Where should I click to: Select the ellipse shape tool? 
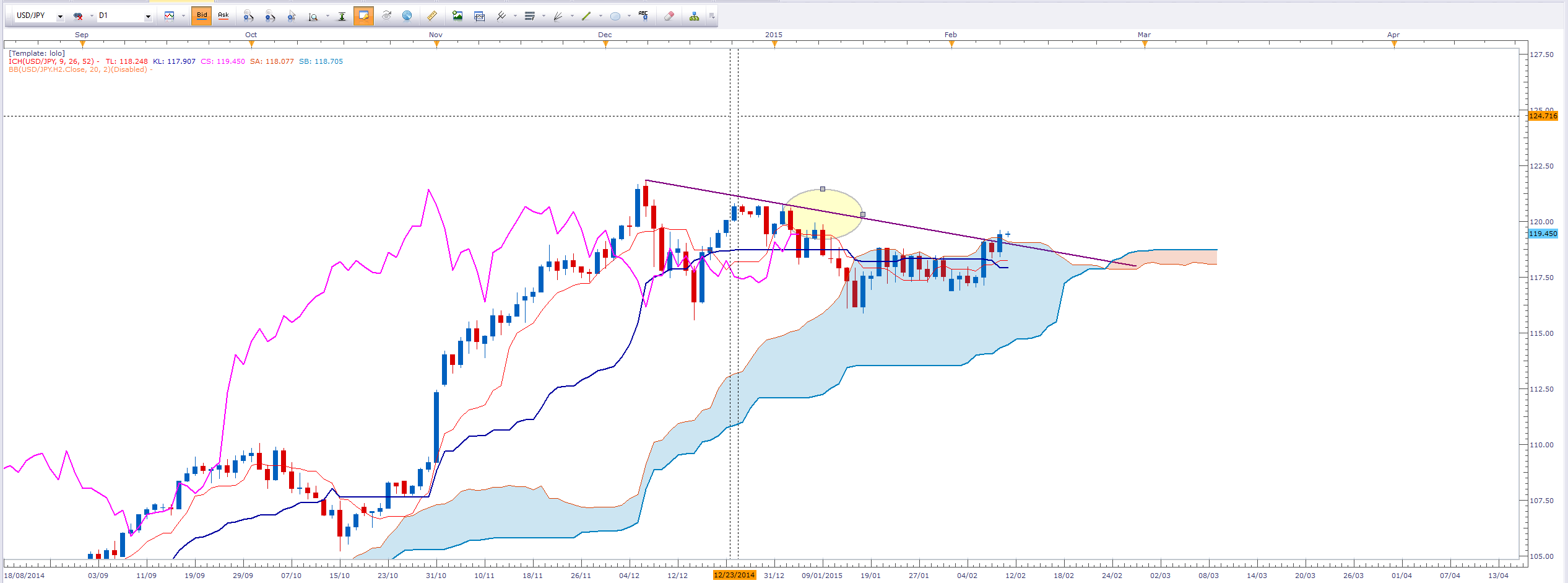point(615,16)
